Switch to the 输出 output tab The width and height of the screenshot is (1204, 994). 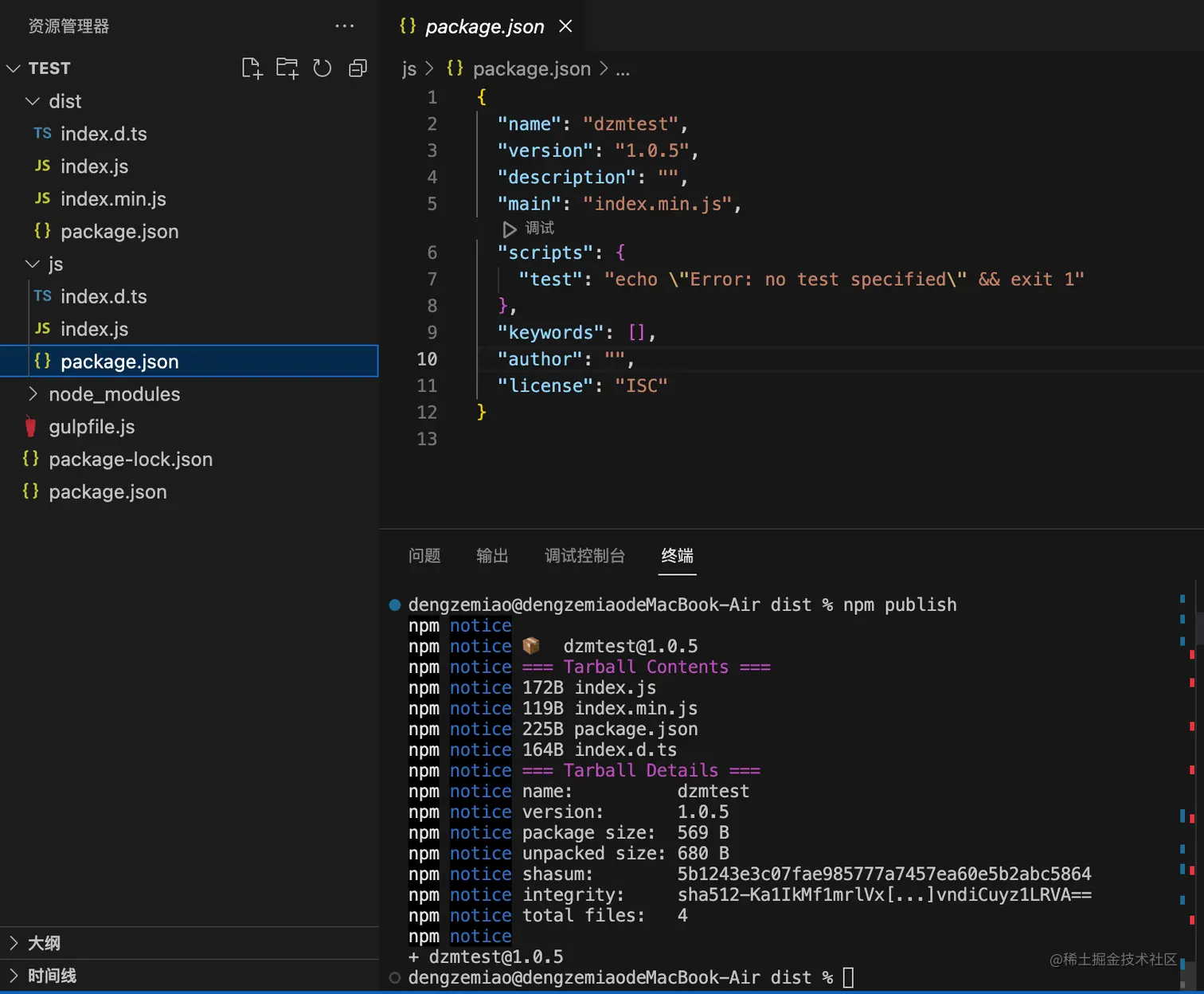[x=492, y=556]
